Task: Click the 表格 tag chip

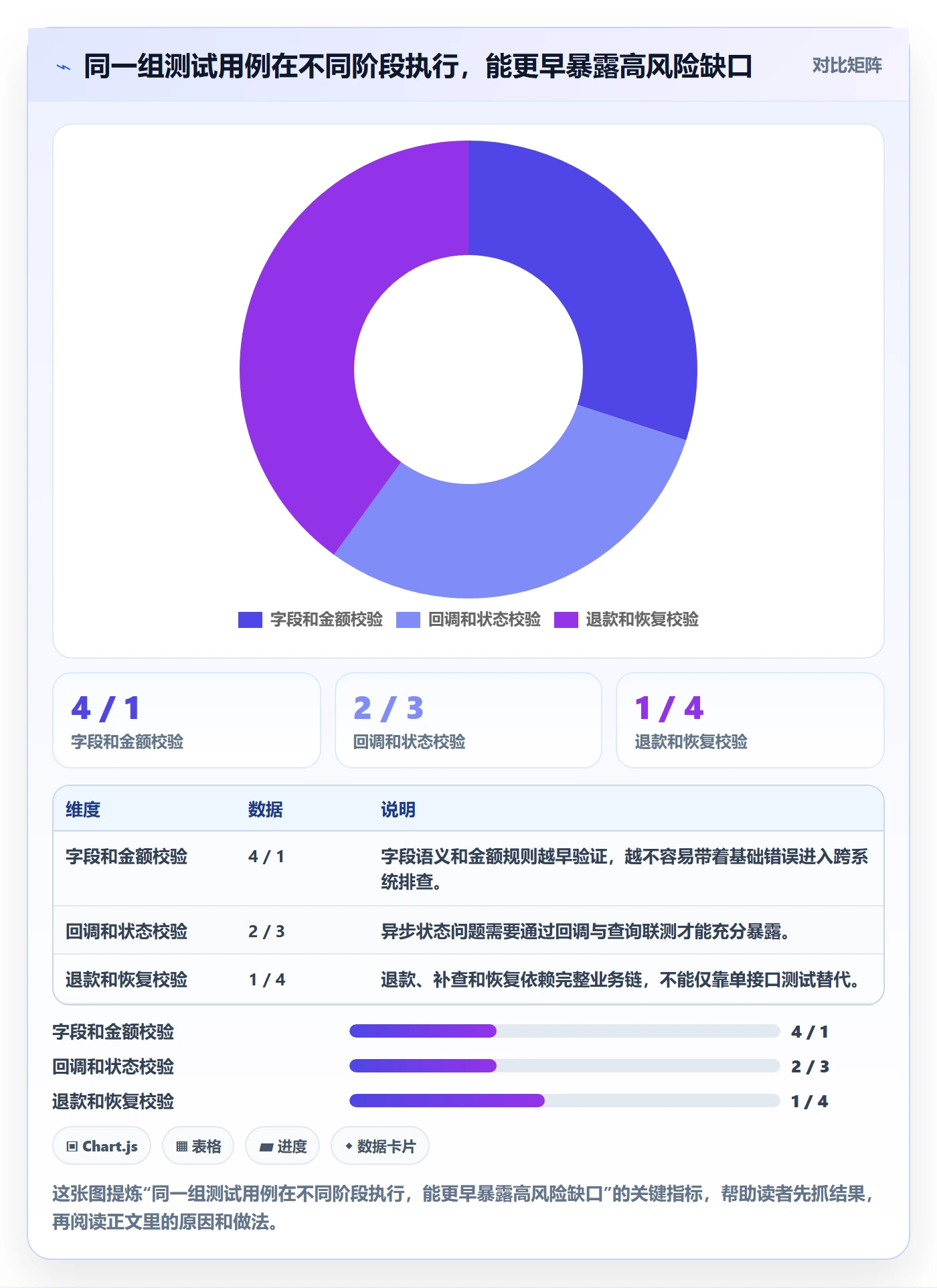Action: [198, 1146]
